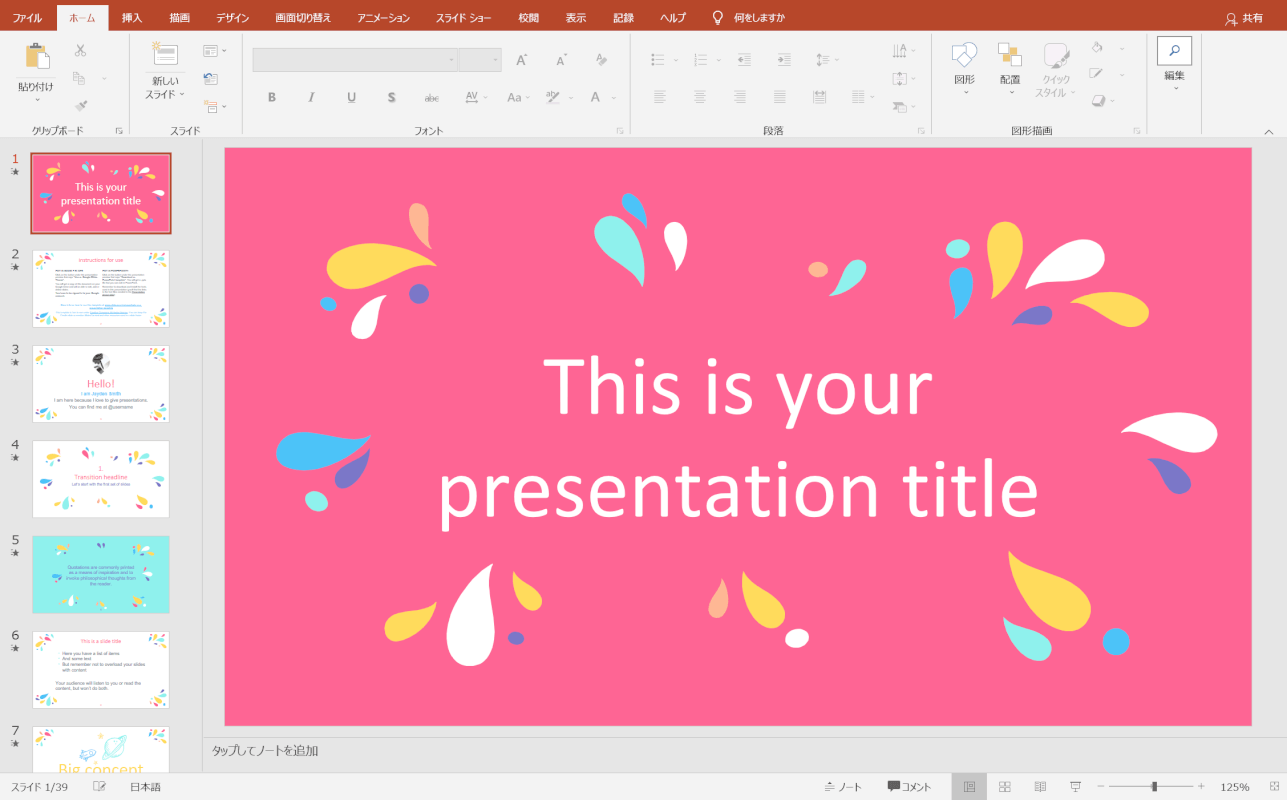The height and width of the screenshot is (800, 1287).
Task: Open the デザイン ribbon tab
Action: 231,17
